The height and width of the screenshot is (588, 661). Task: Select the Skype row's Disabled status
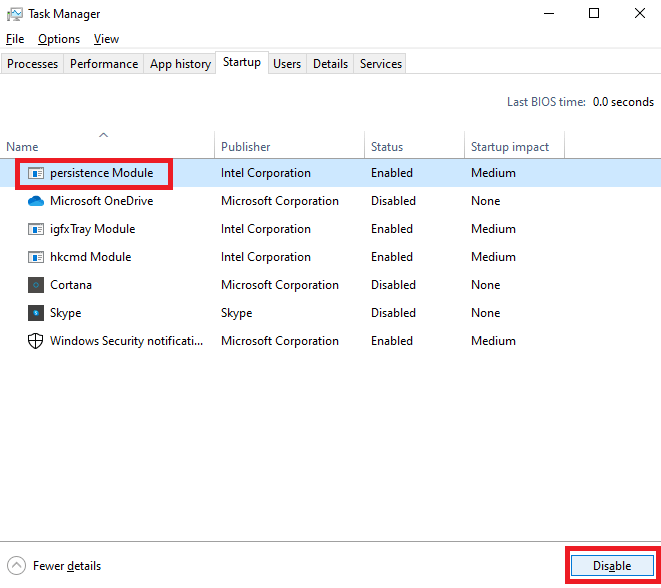pyautogui.click(x=393, y=313)
